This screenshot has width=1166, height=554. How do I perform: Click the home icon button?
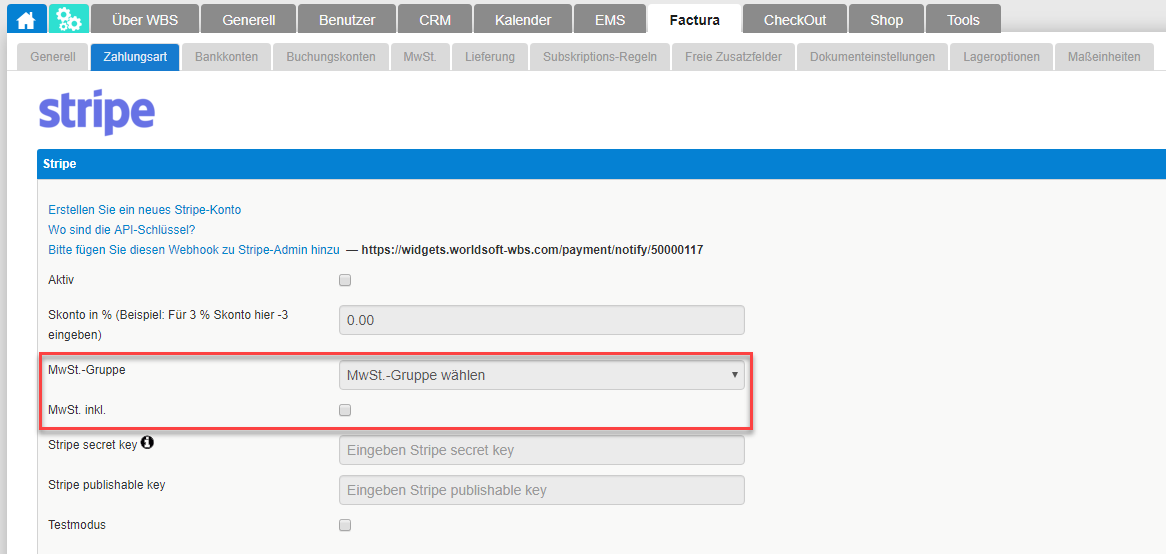(x=26, y=19)
